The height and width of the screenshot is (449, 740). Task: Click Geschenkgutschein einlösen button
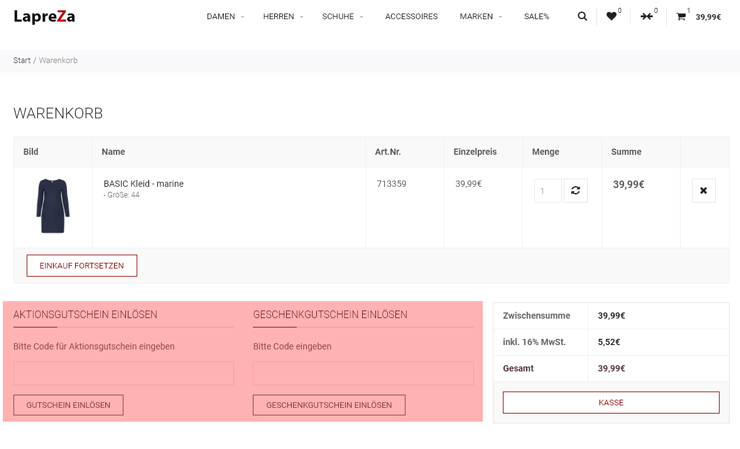click(329, 405)
